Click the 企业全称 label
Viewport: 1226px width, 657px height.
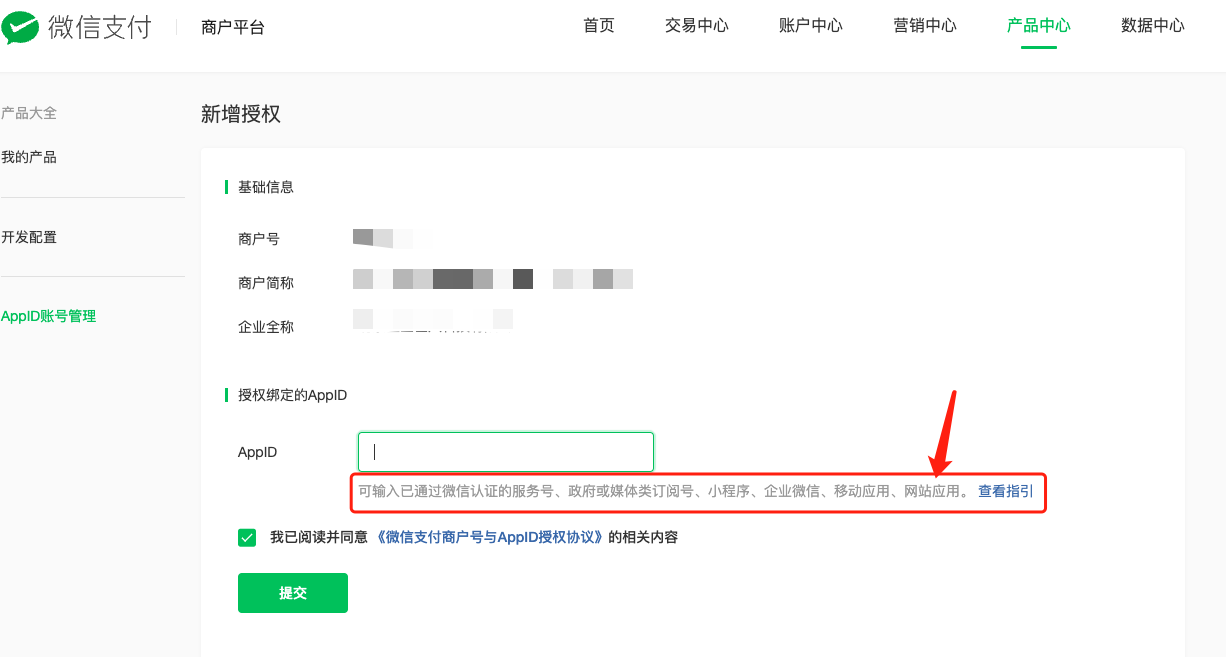pos(266,327)
